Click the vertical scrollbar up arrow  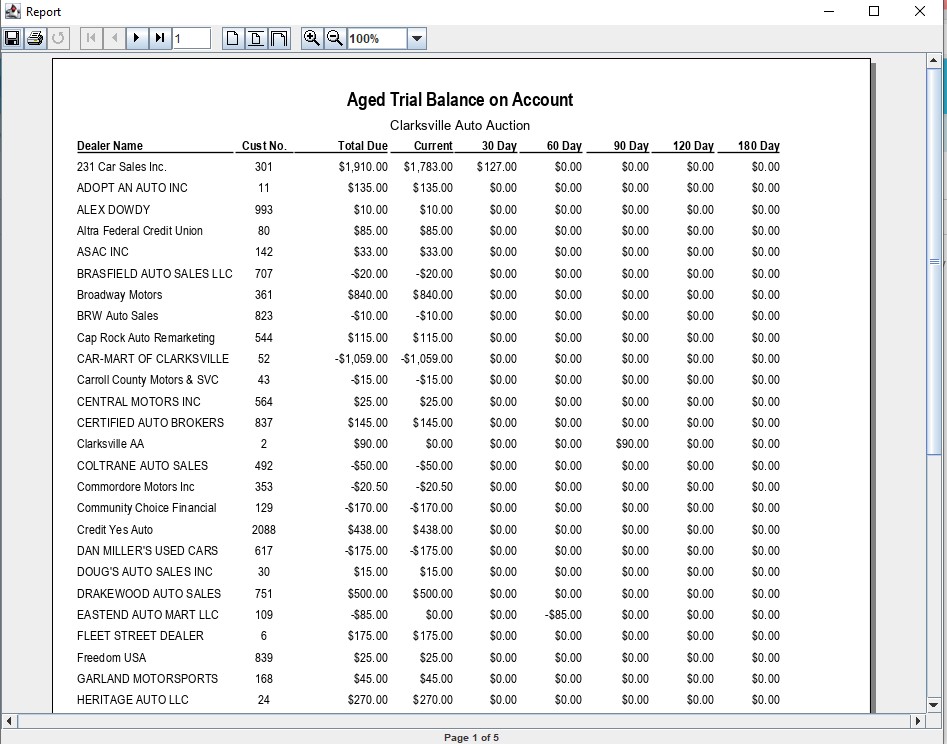935,60
